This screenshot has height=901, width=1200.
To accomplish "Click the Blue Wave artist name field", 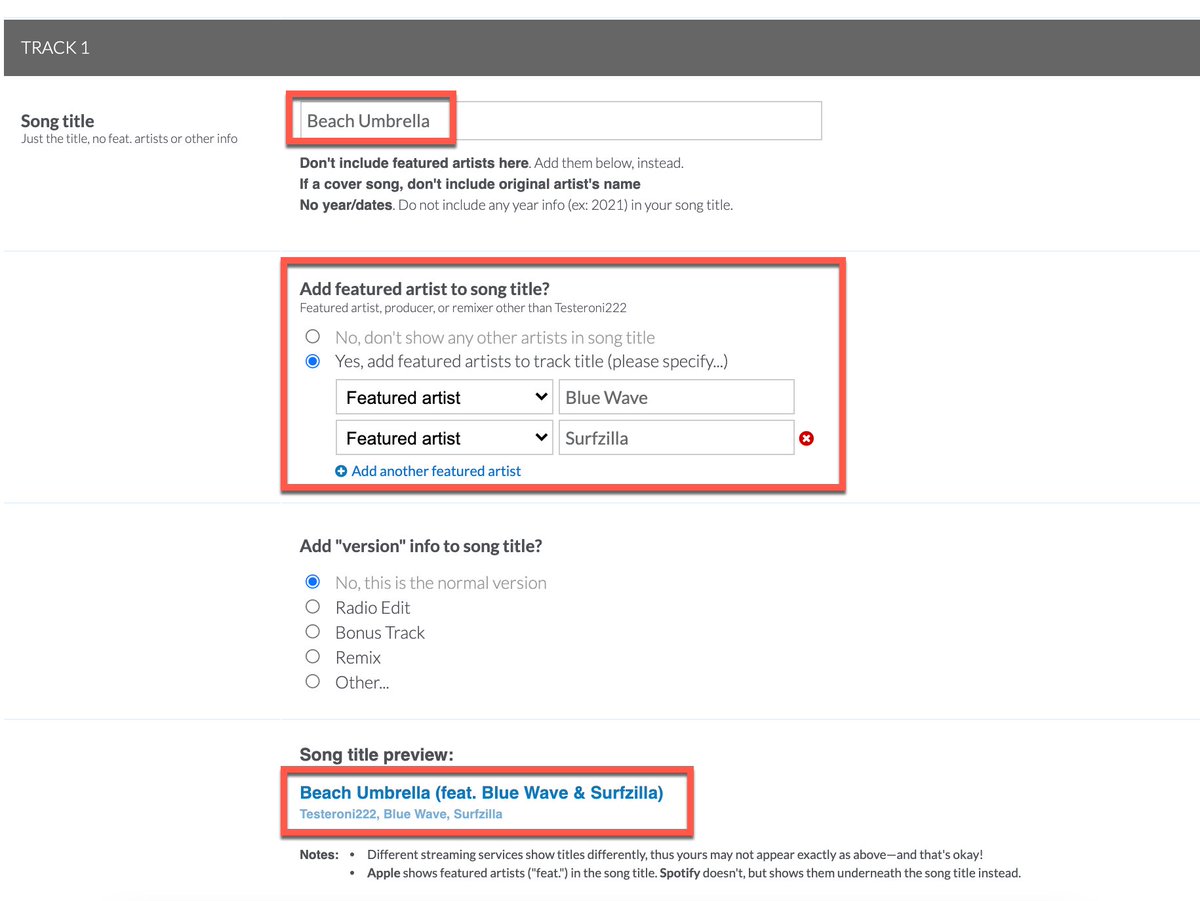I will 676,397.
